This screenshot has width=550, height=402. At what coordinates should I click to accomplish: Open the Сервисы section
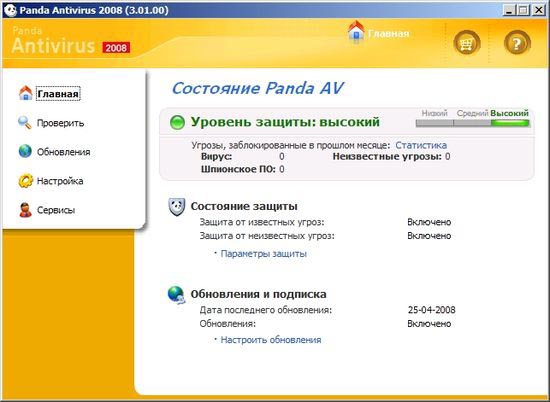pyautogui.click(x=56, y=210)
